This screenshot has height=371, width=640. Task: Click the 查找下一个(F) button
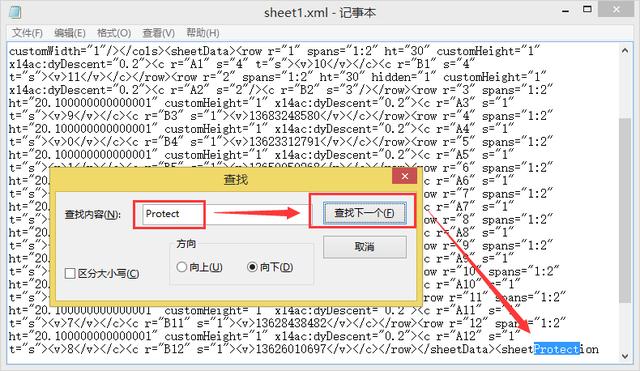coord(364,213)
